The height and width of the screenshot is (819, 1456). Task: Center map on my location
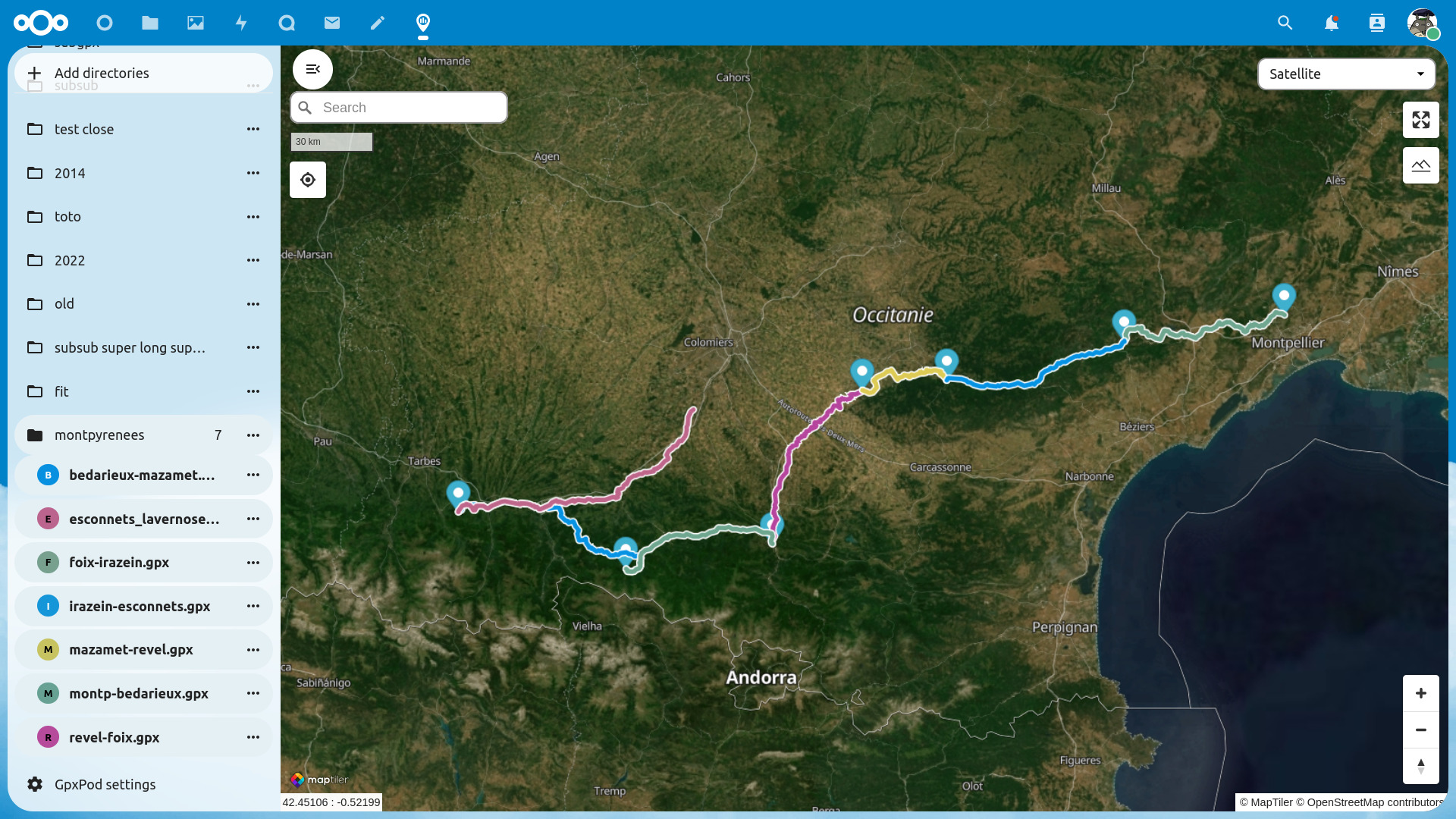coord(308,180)
